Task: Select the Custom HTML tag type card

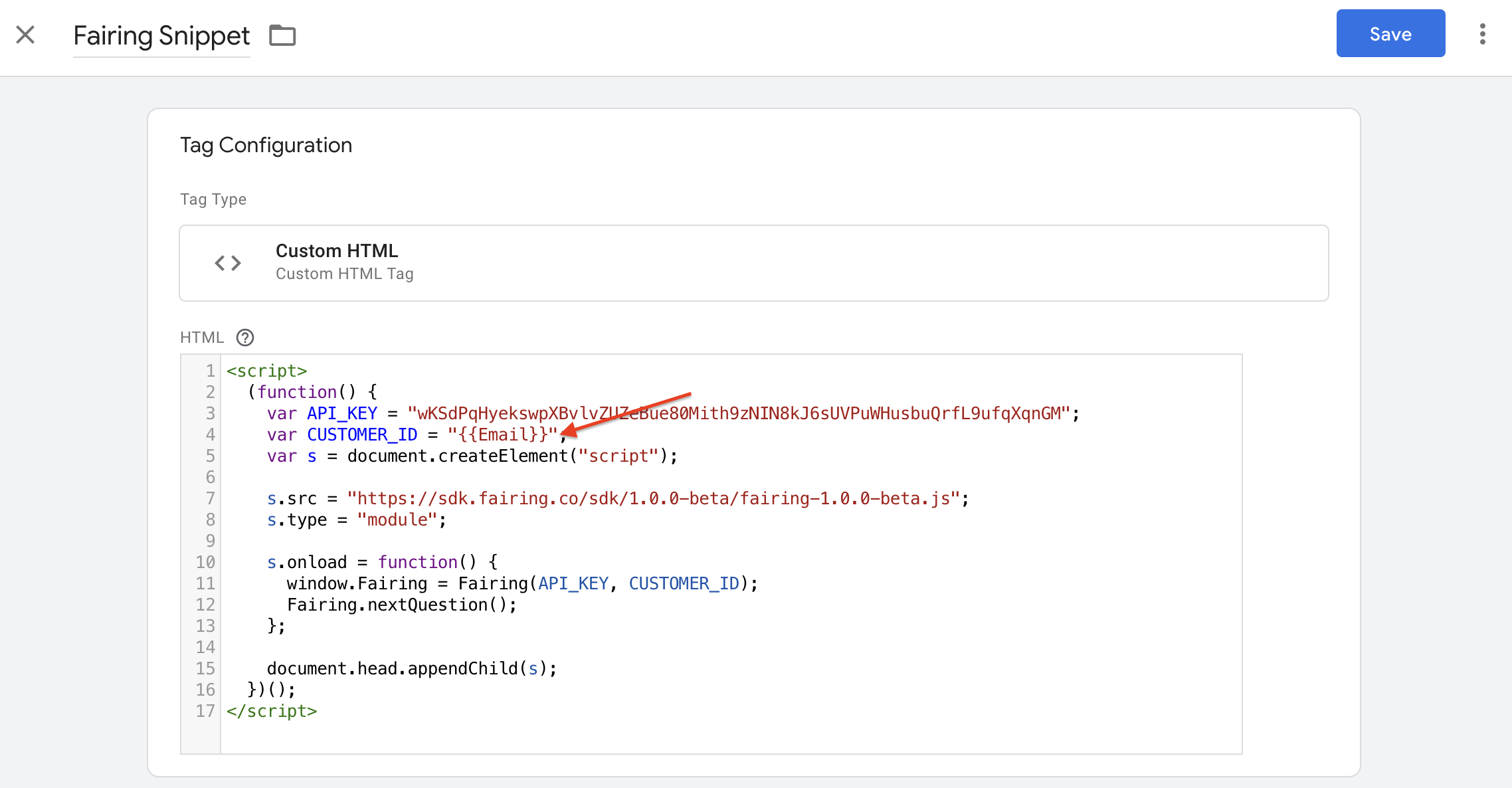Action: pos(753,263)
